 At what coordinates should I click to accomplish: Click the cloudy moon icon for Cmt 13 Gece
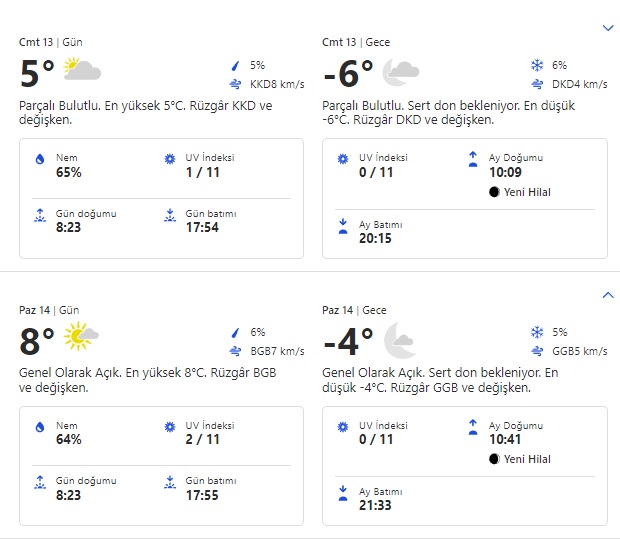(x=400, y=70)
